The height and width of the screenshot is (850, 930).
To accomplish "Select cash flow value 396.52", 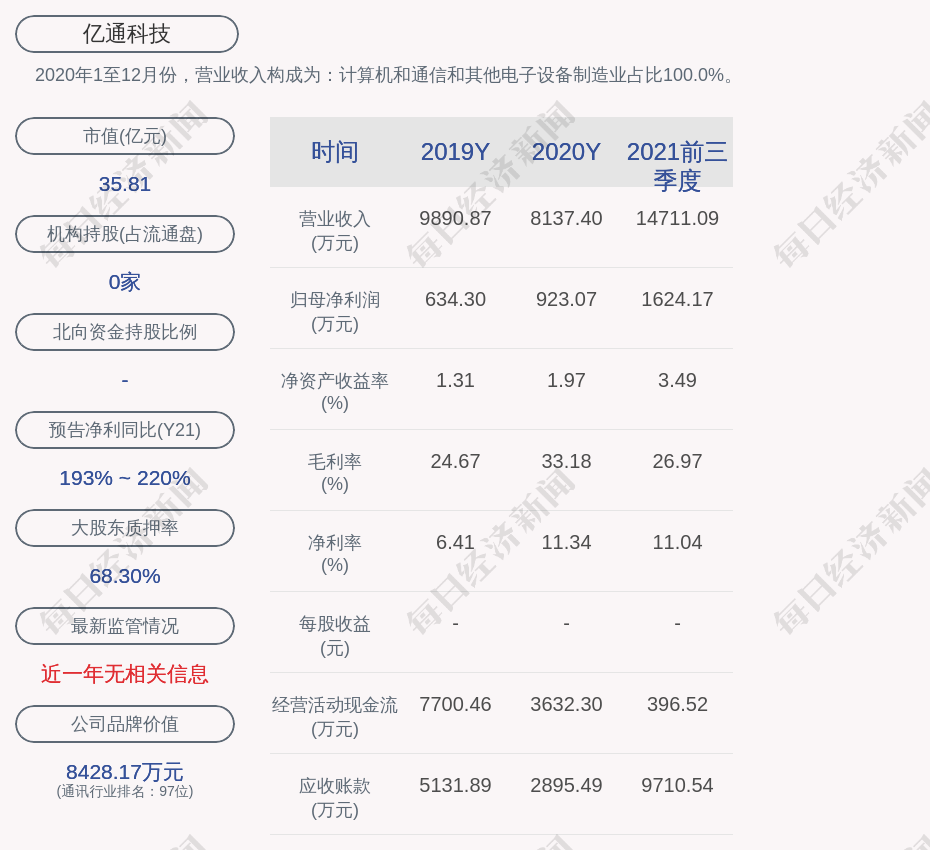I will (677, 704).
